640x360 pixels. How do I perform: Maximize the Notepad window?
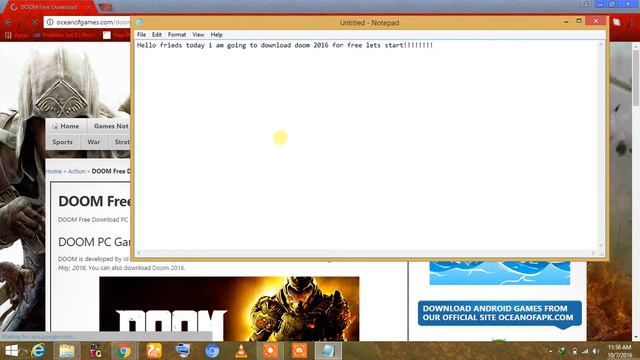579,21
